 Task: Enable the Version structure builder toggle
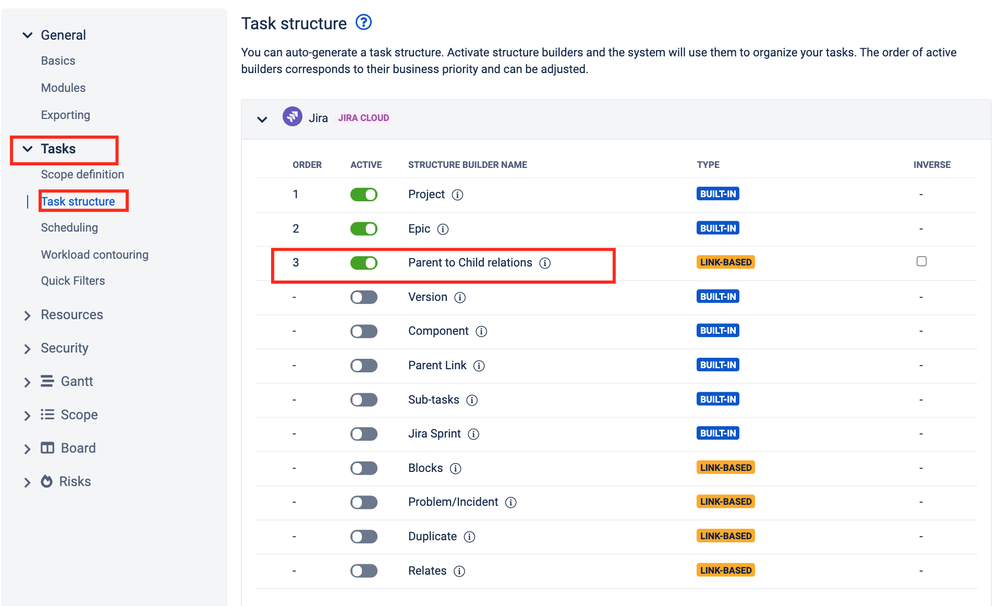coord(364,297)
